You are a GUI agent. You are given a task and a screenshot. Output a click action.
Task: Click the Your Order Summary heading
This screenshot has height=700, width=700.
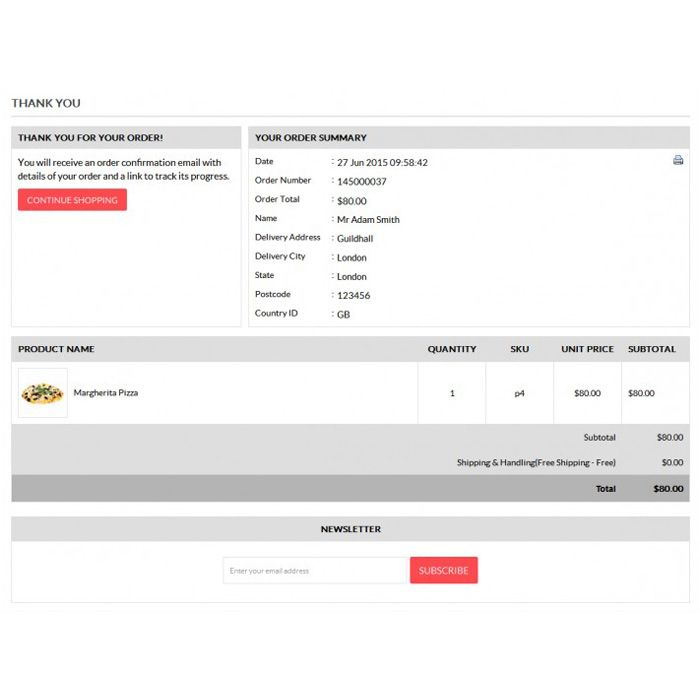click(x=311, y=138)
